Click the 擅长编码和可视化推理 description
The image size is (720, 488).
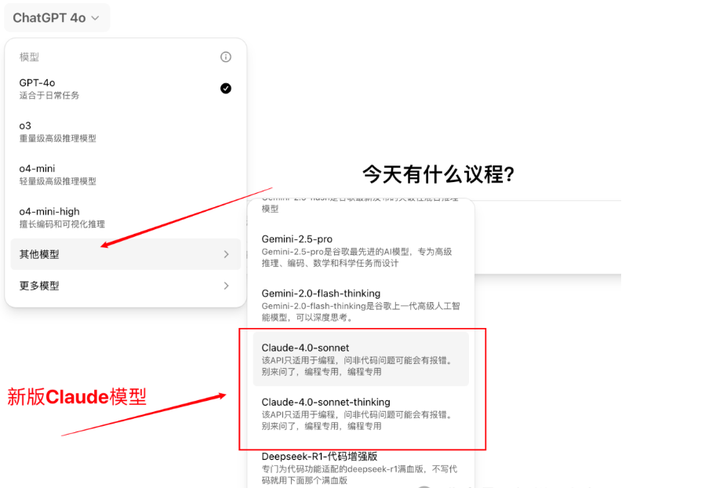click(x=62, y=224)
